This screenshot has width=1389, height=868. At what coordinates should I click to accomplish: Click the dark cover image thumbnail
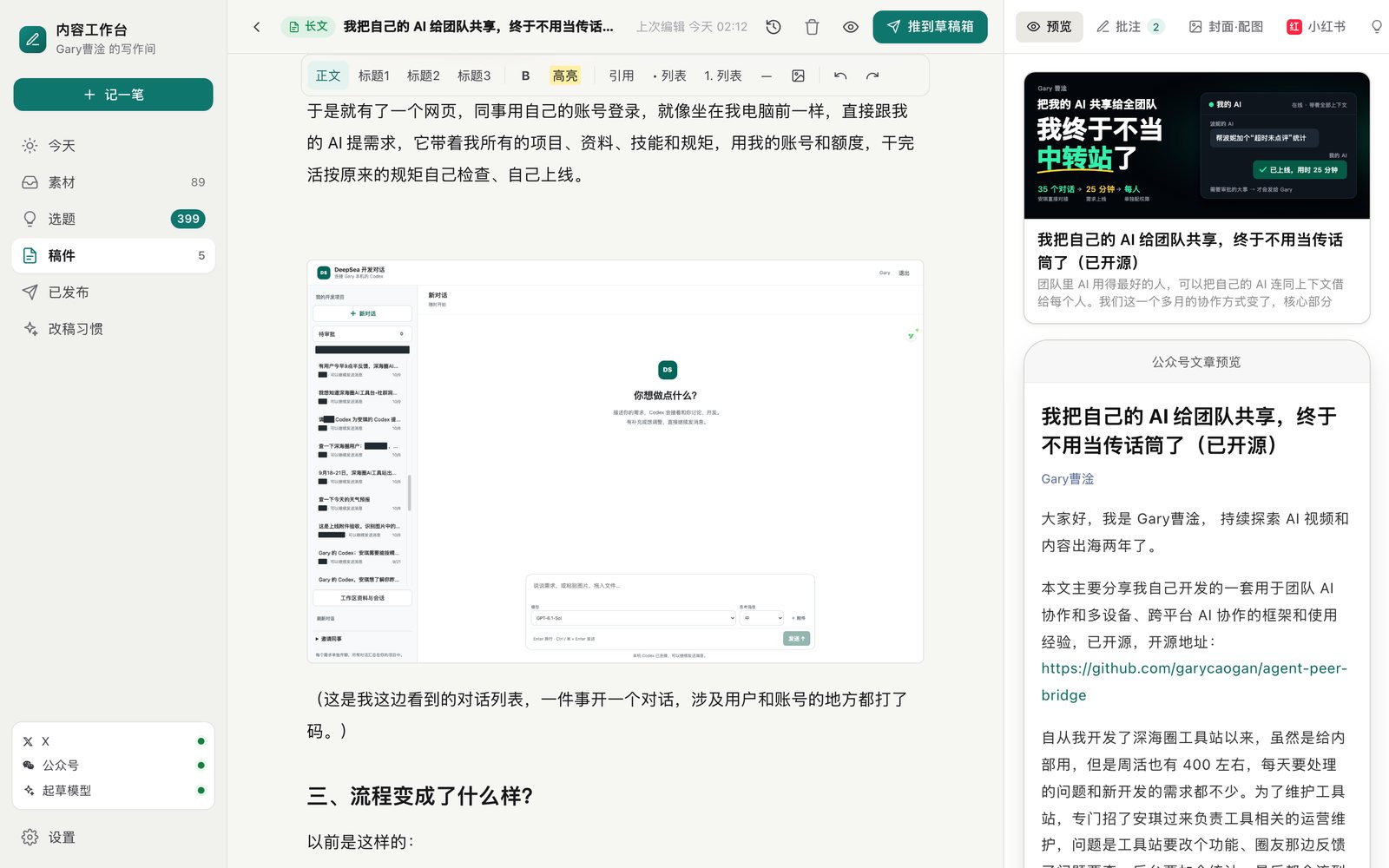click(1197, 146)
